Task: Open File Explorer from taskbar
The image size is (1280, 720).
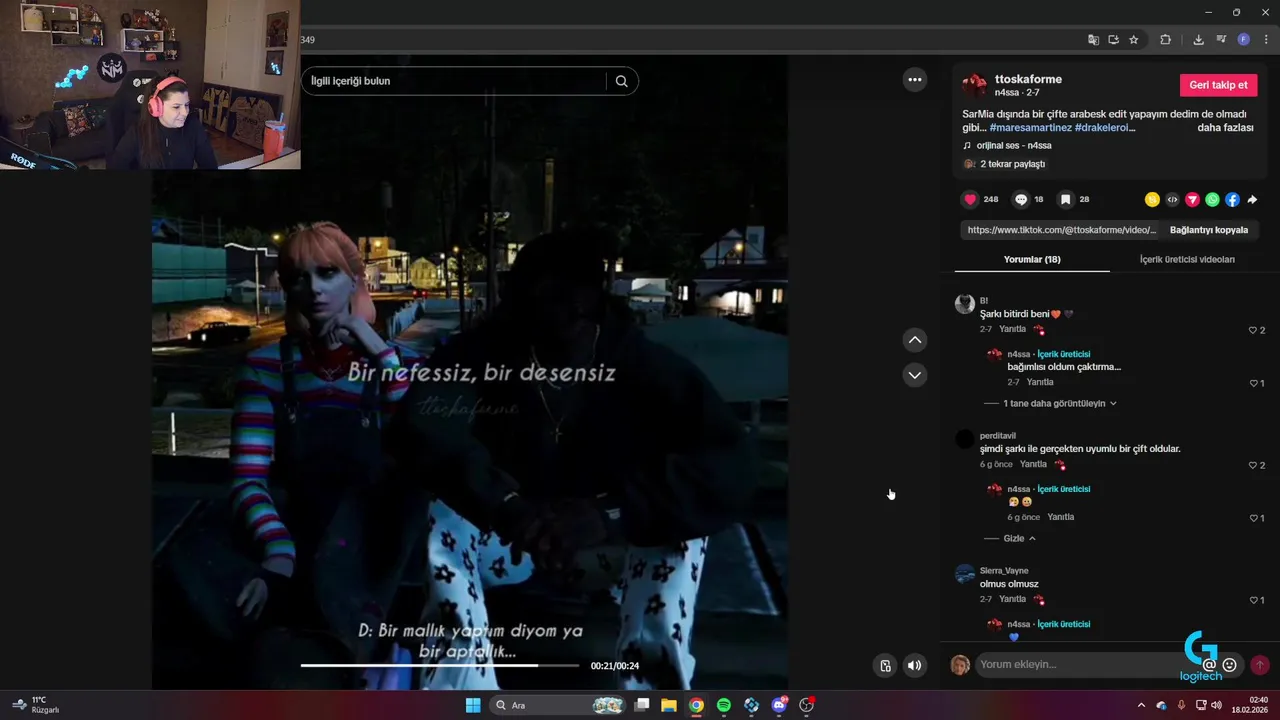Action: pyautogui.click(x=669, y=705)
